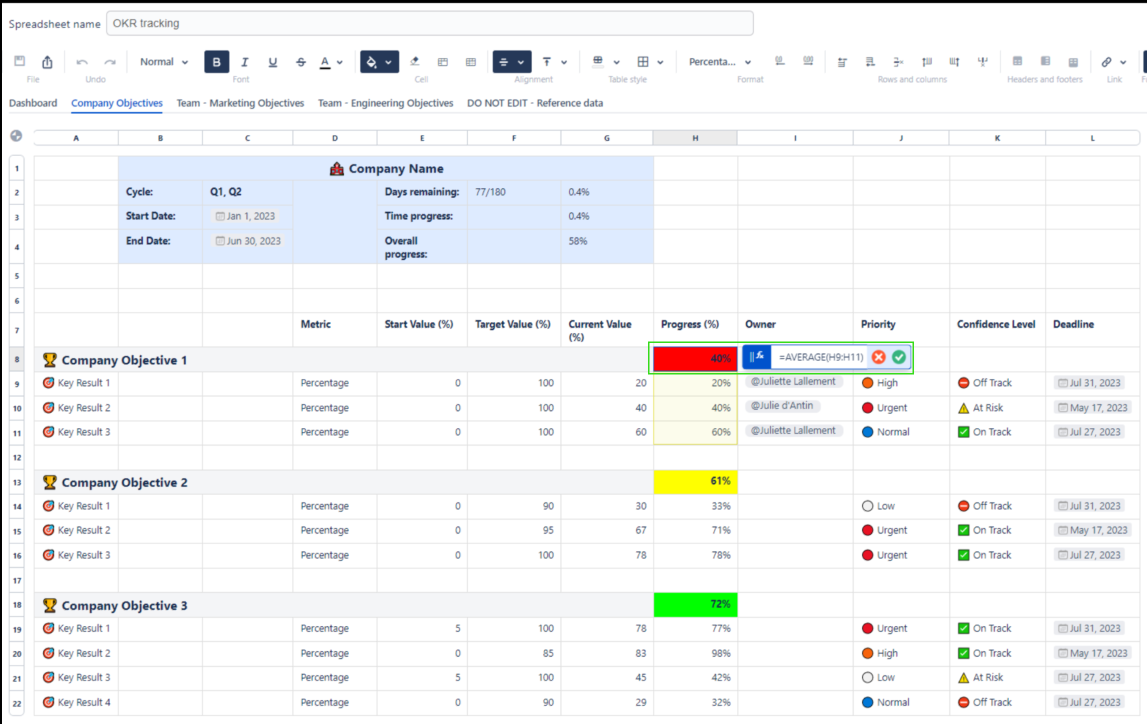Image resolution: width=1147 pixels, height=724 pixels.
Task: Confirm the formula with the green checkmark
Action: 899,357
